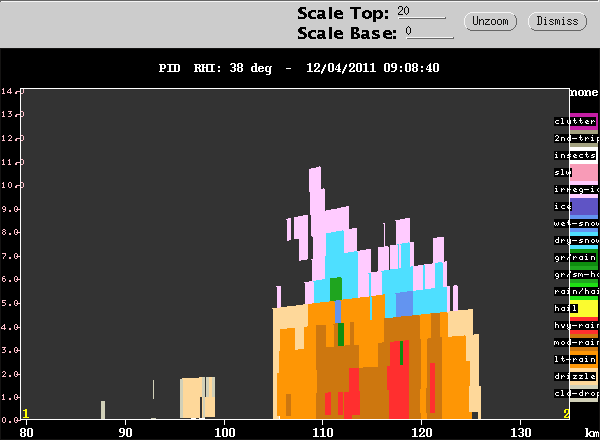Click the Unzoom button
600x440 pixels.
[x=490, y=21]
